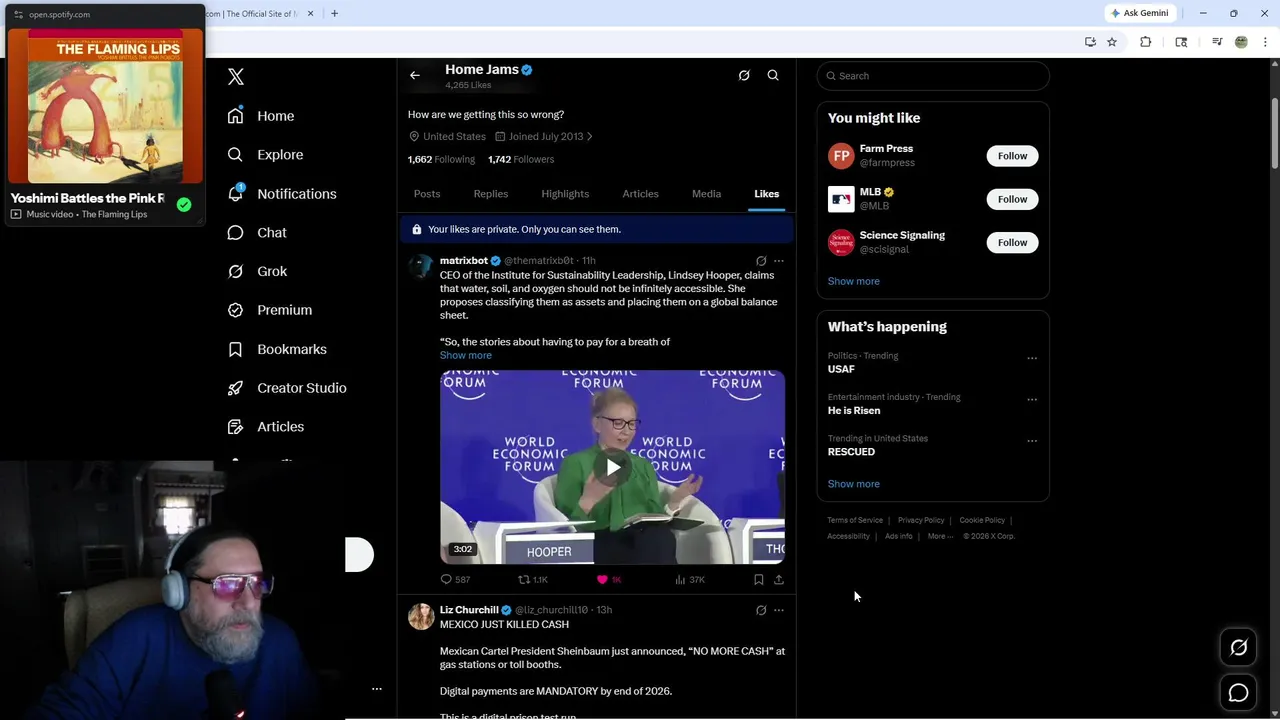The image size is (1280, 720).
Task: Bookmark page with Chrome star icon
Action: [x=1112, y=42]
